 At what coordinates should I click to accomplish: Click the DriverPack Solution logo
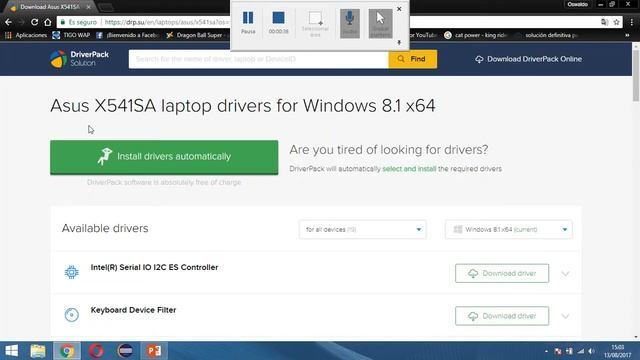[80, 59]
